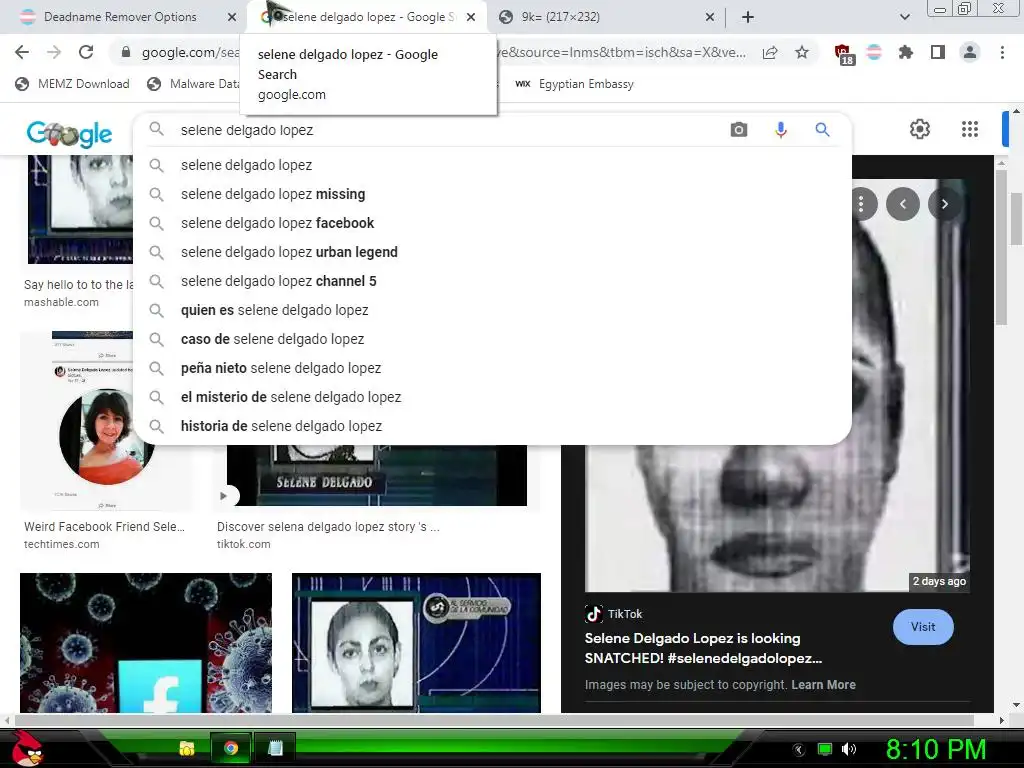Open 'Selene Delgado Lopez is looking SNATCHED' title
The image size is (1024, 768).
tap(703, 648)
